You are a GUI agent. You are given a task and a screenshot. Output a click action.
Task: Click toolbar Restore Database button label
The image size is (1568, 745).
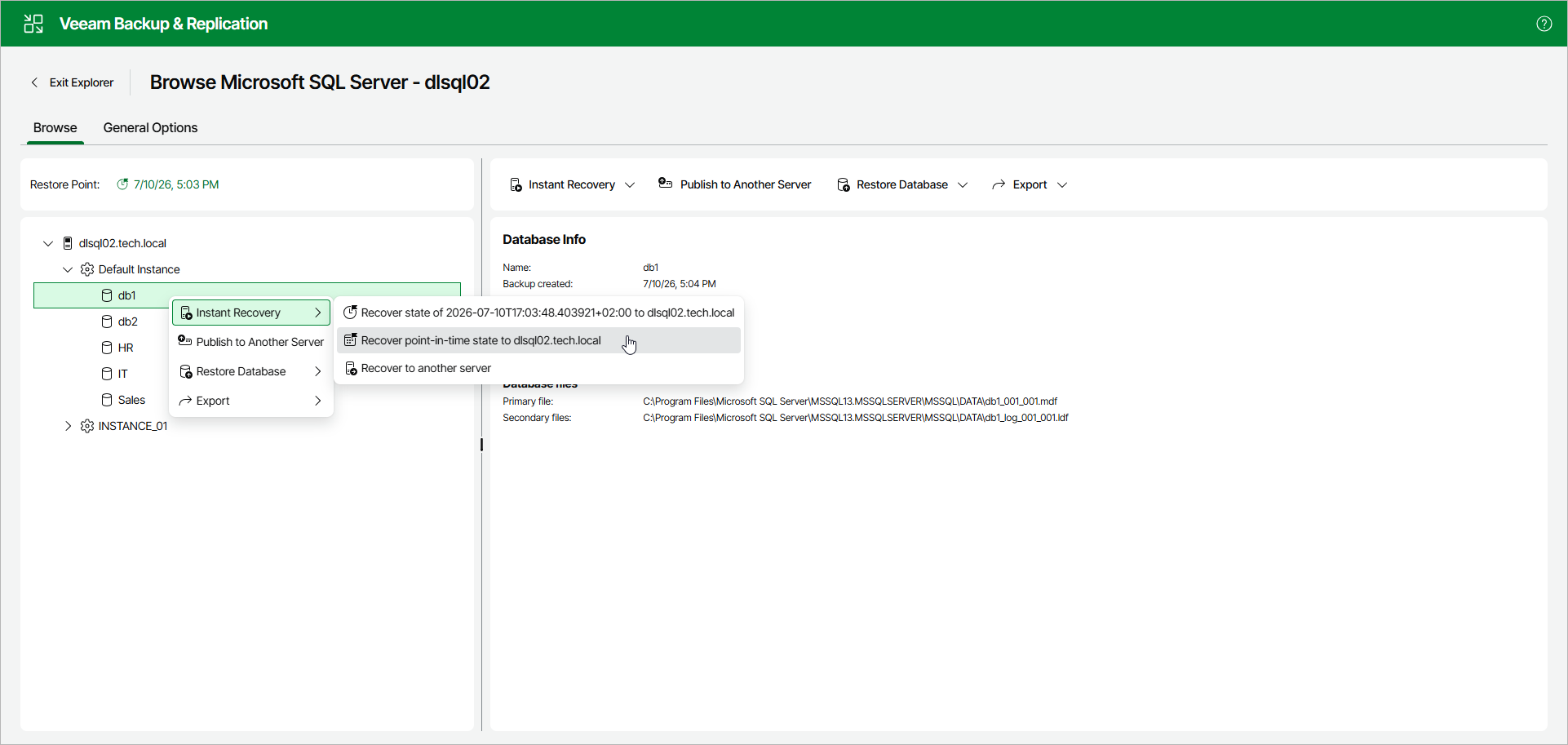click(902, 185)
